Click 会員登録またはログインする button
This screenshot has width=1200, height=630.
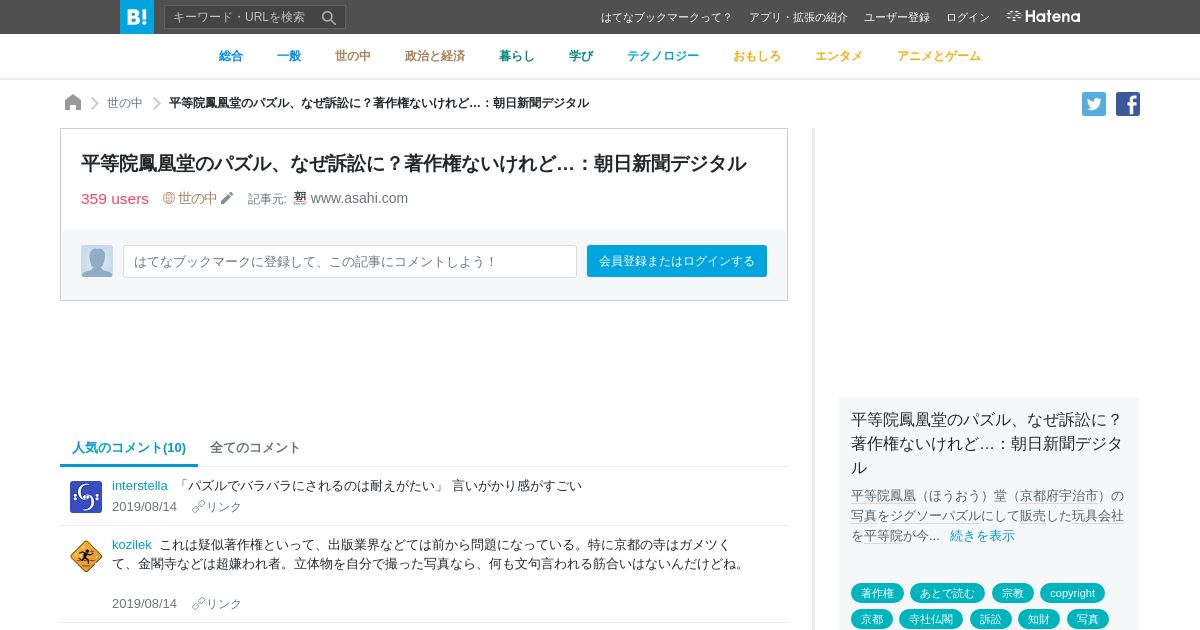pyautogui.click(x=677, y=261)
